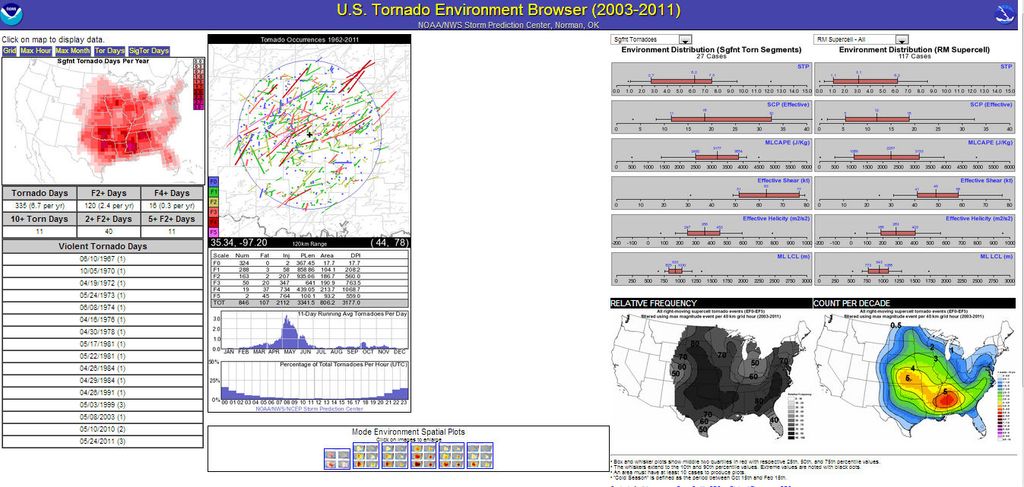Click the 335 (6.7 per yr) value
Screen dimensions: 1024x487
39,206
